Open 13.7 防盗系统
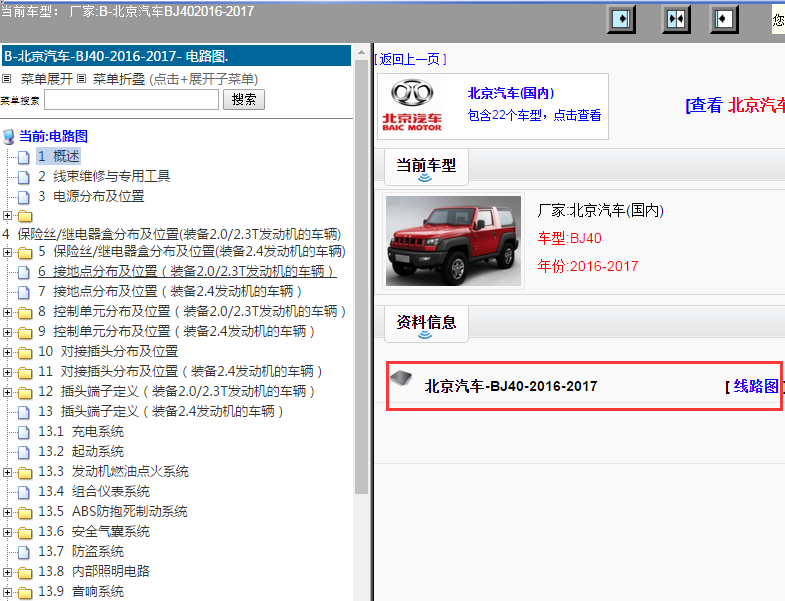This screenshot has height=601, width=785. click(x=81, y=551)
